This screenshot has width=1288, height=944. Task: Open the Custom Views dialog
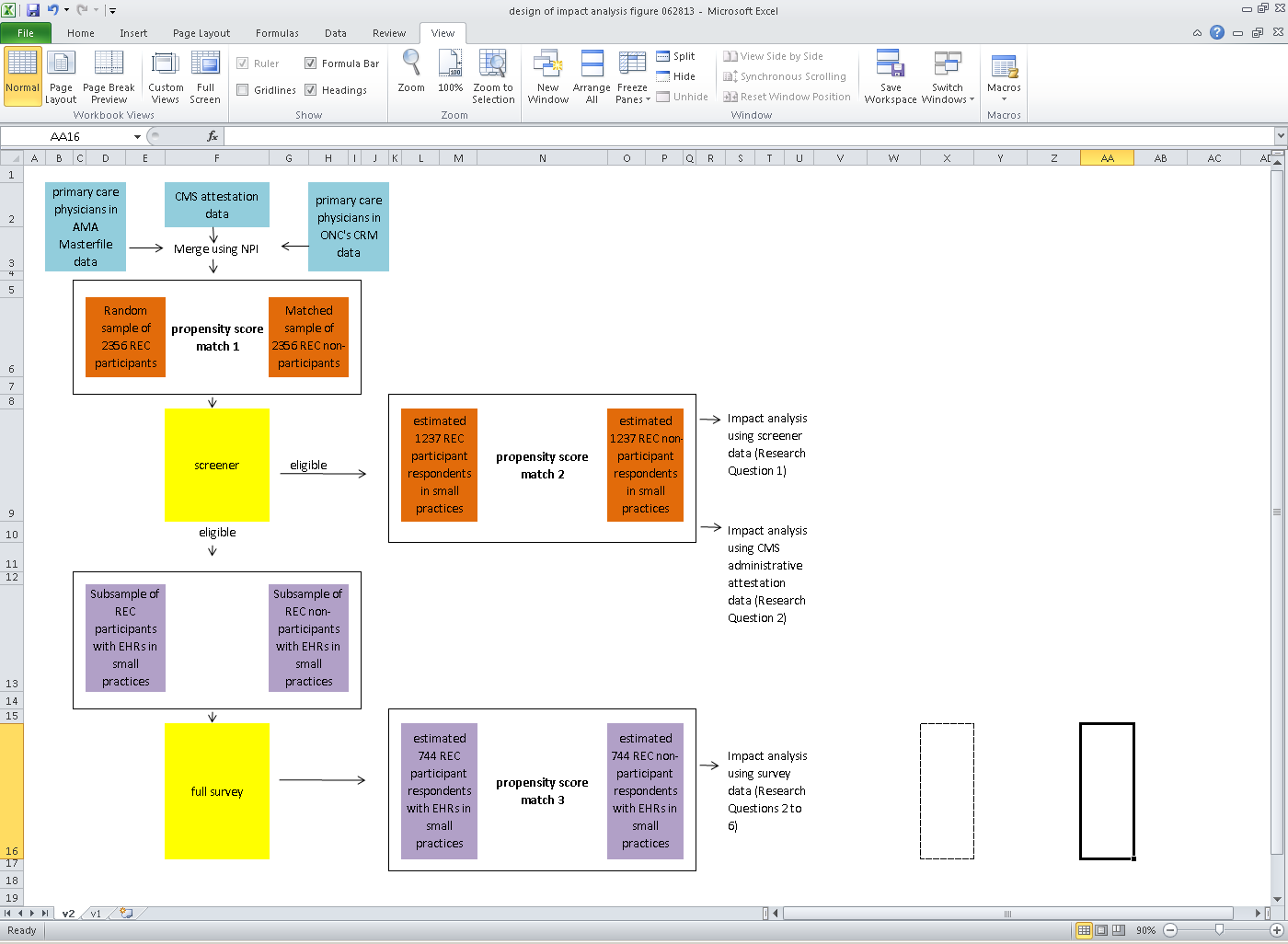tap(166, 63)
